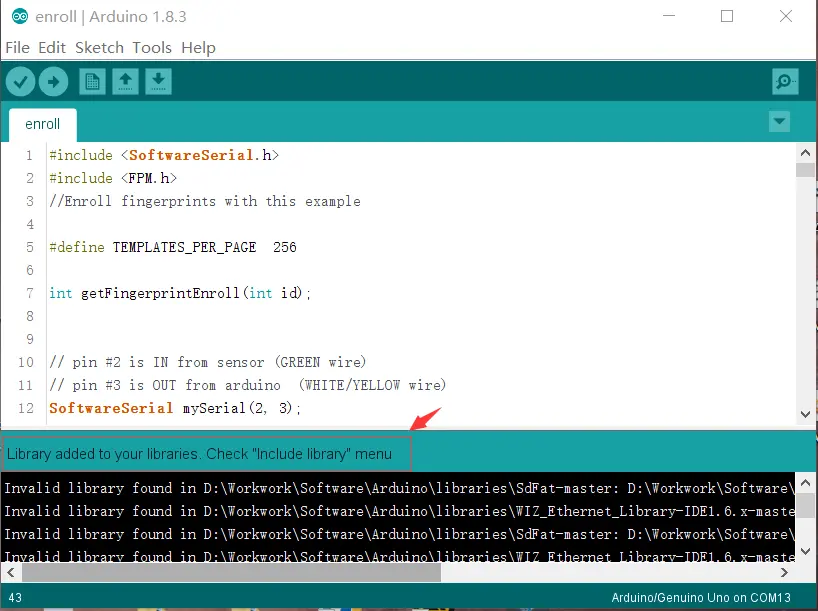Click the Verify checkmark button
Image resolution: width=818 pixels, height=611 pixels.
(x=20, y=81)
